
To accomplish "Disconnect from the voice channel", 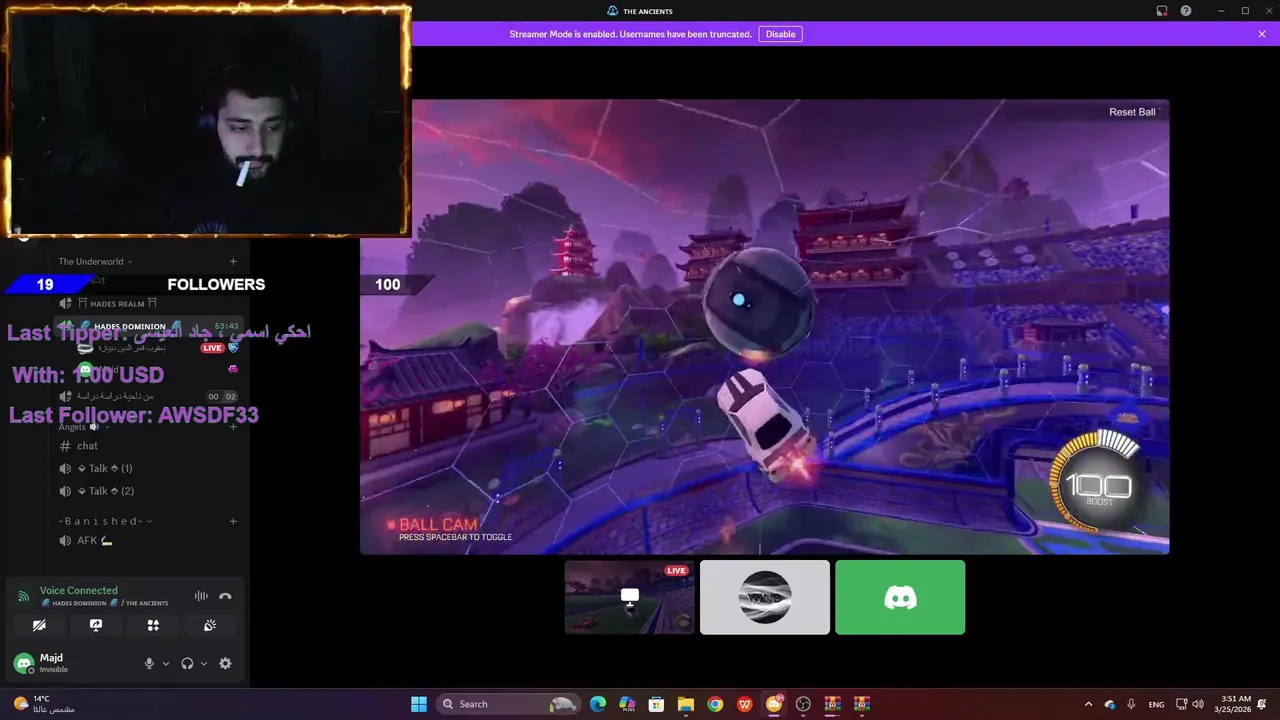I will pos(225,596).
